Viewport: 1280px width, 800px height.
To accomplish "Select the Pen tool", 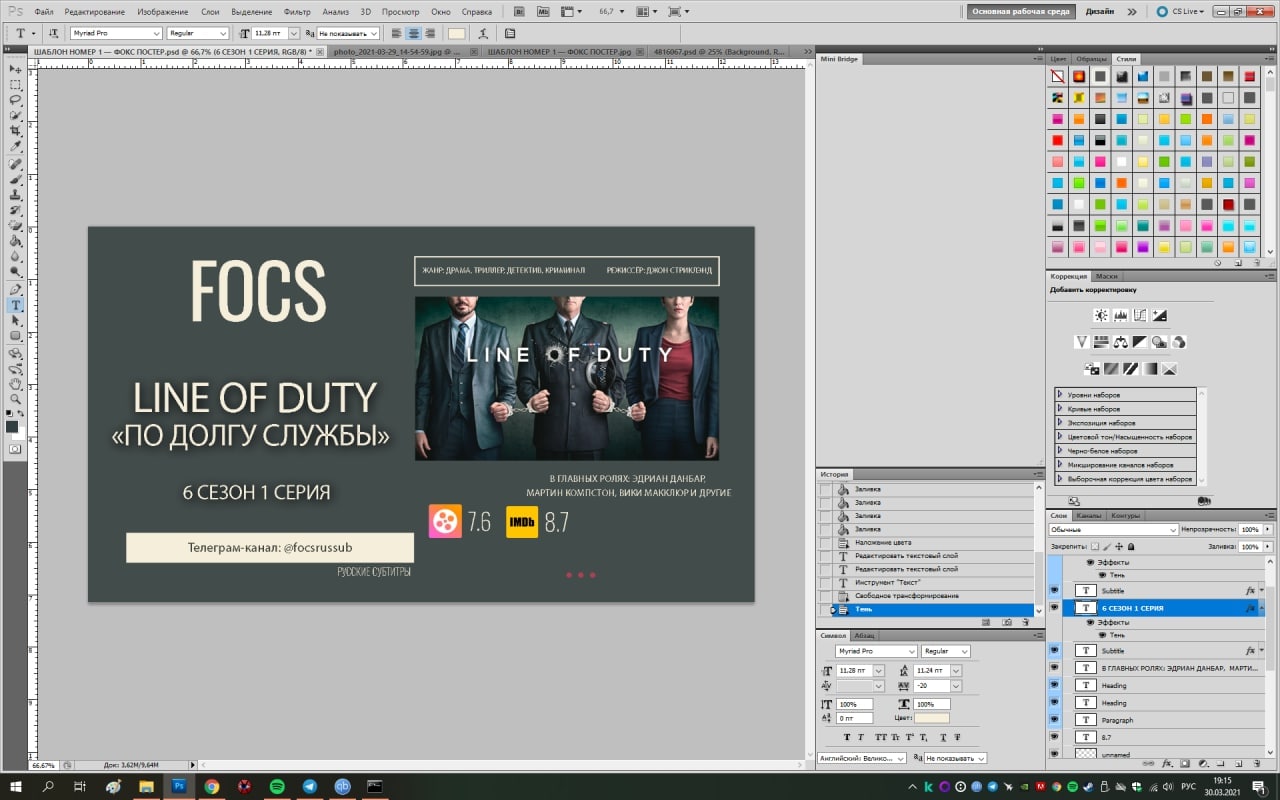I will pyautogui.click(x=16, y=290).
